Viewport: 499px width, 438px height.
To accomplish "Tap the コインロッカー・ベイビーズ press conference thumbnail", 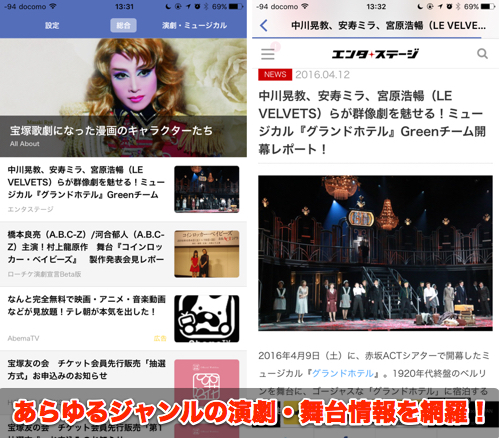I will (207, 254).
